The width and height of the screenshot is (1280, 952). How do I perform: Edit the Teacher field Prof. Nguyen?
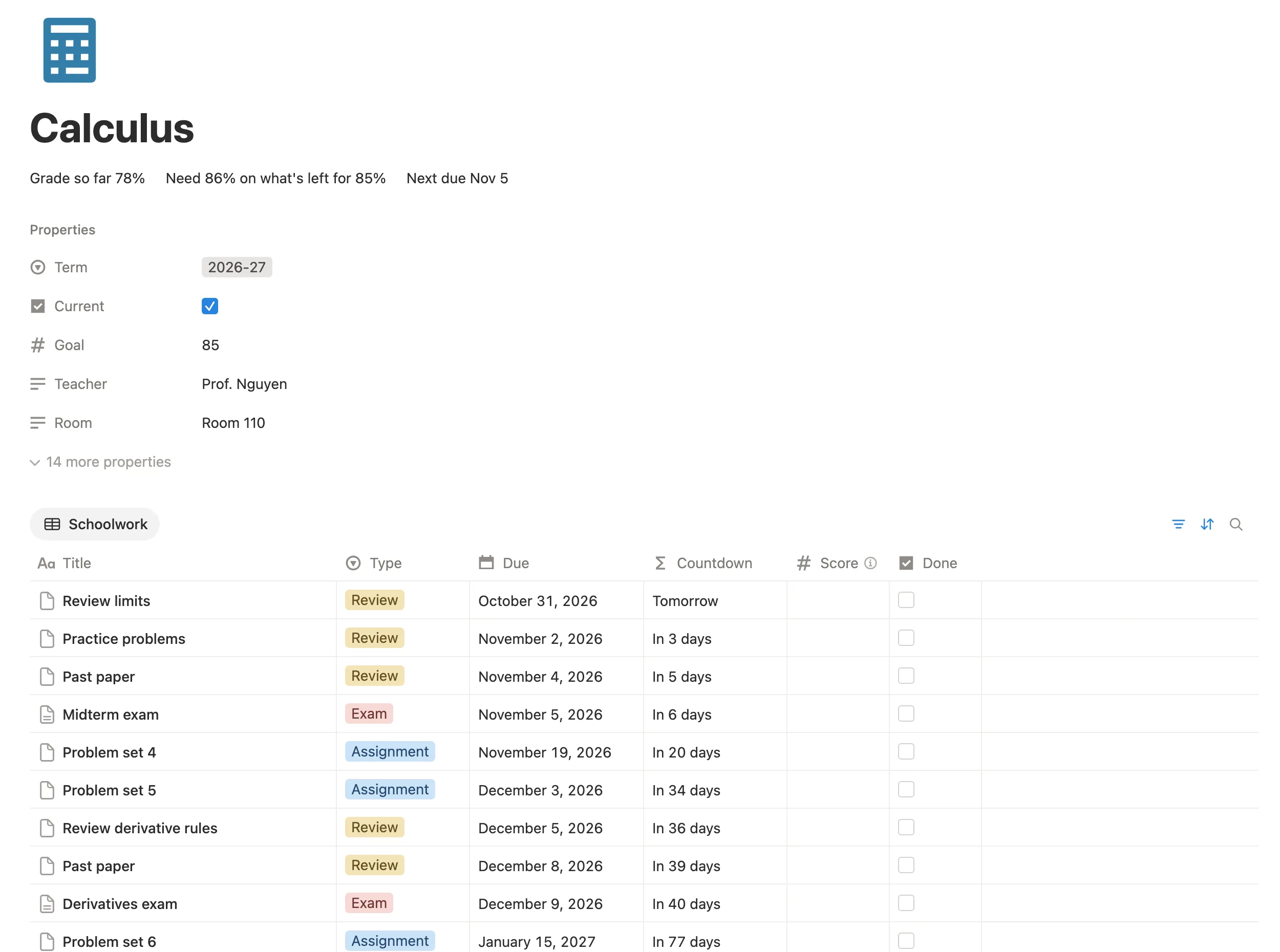pos(244,384)
